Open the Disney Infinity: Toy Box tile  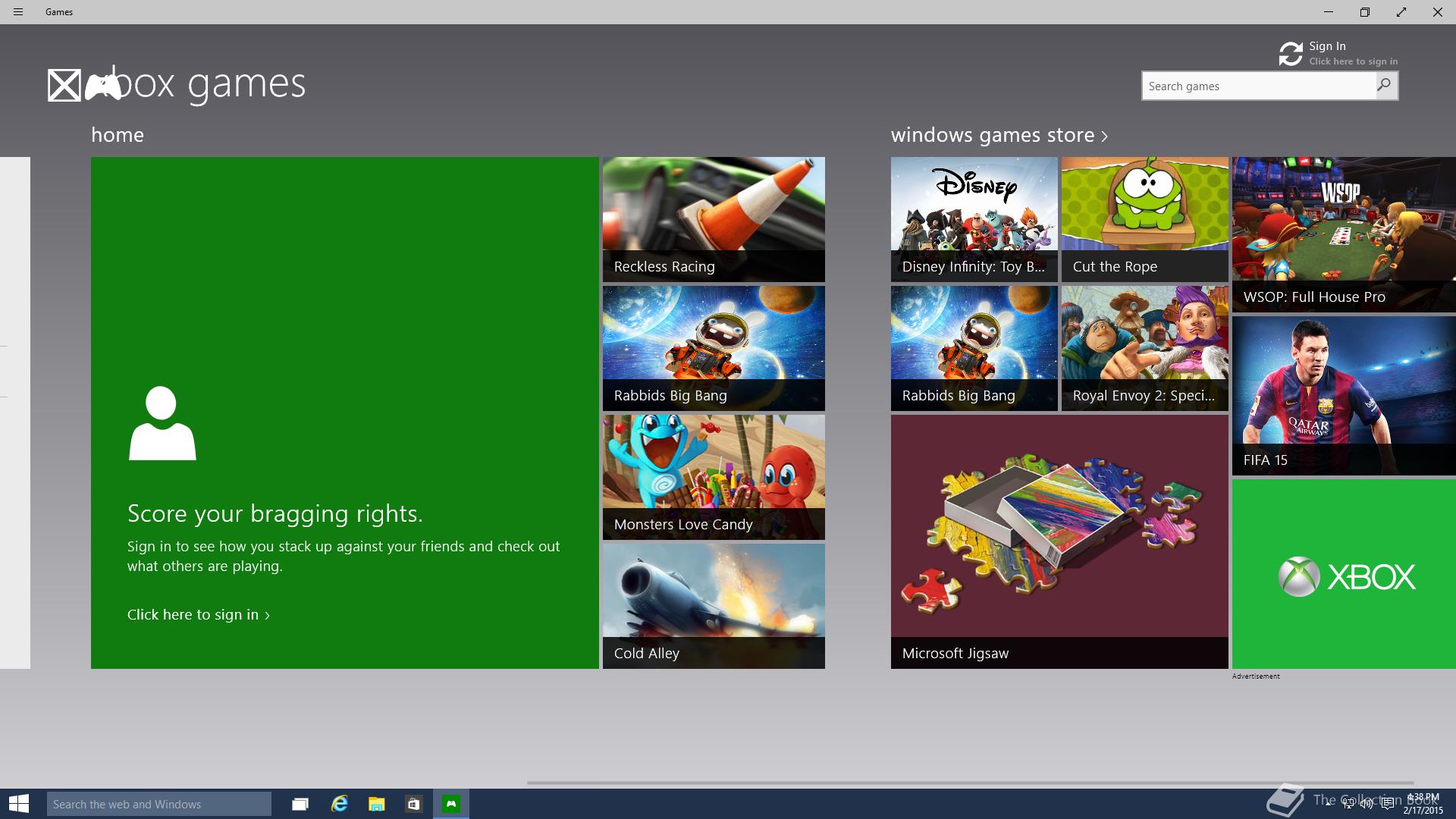pos(974,219)
